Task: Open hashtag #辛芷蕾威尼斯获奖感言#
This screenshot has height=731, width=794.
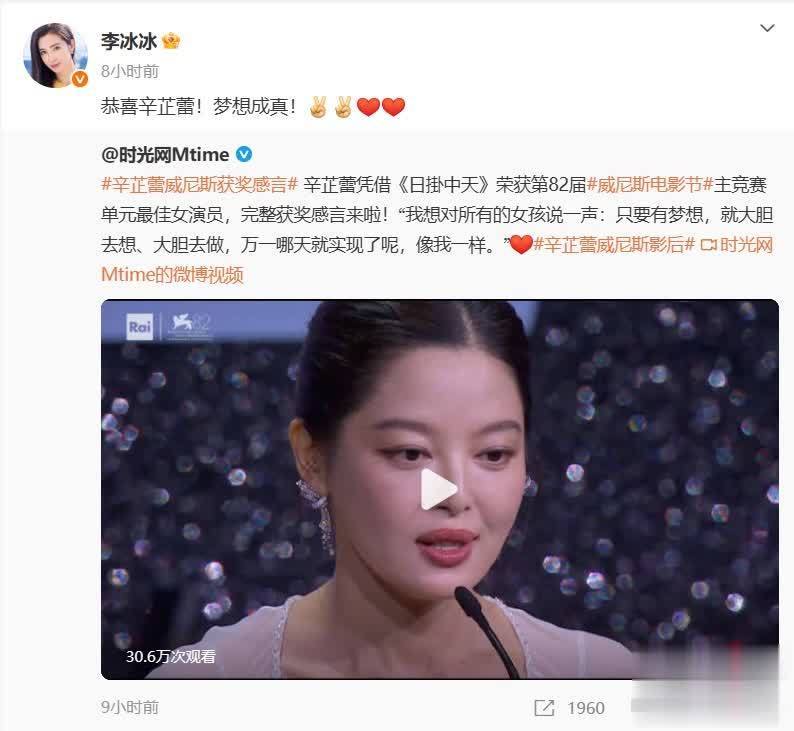Action: (x=200, y=185)
